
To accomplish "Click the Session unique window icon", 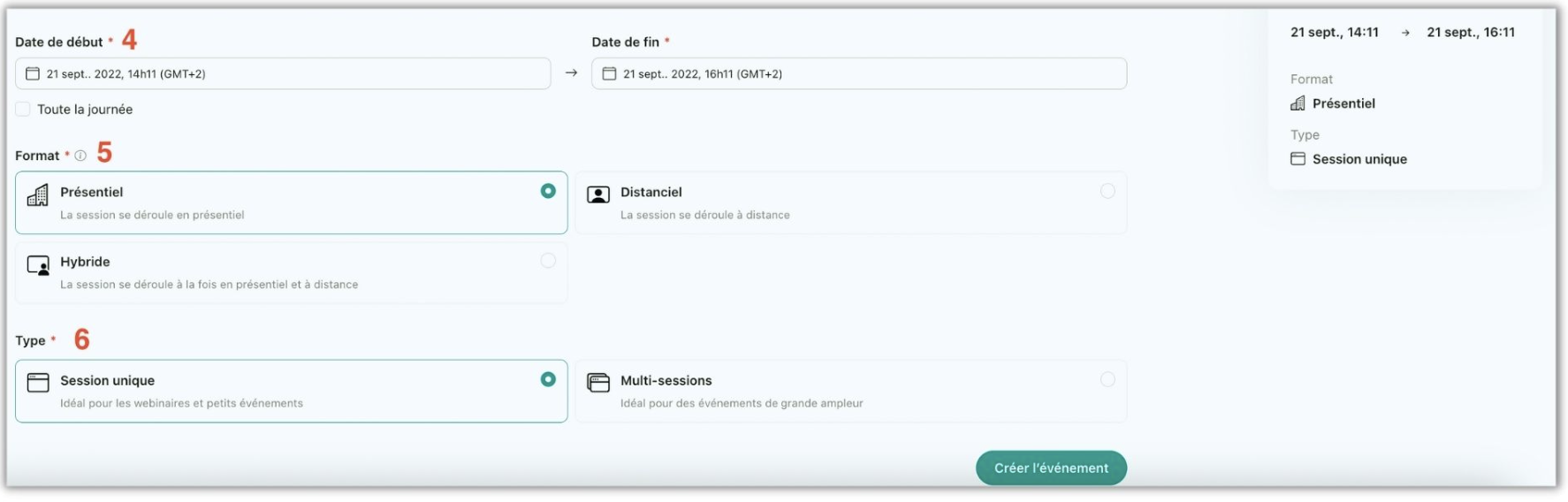I will [x=38, y=383].
